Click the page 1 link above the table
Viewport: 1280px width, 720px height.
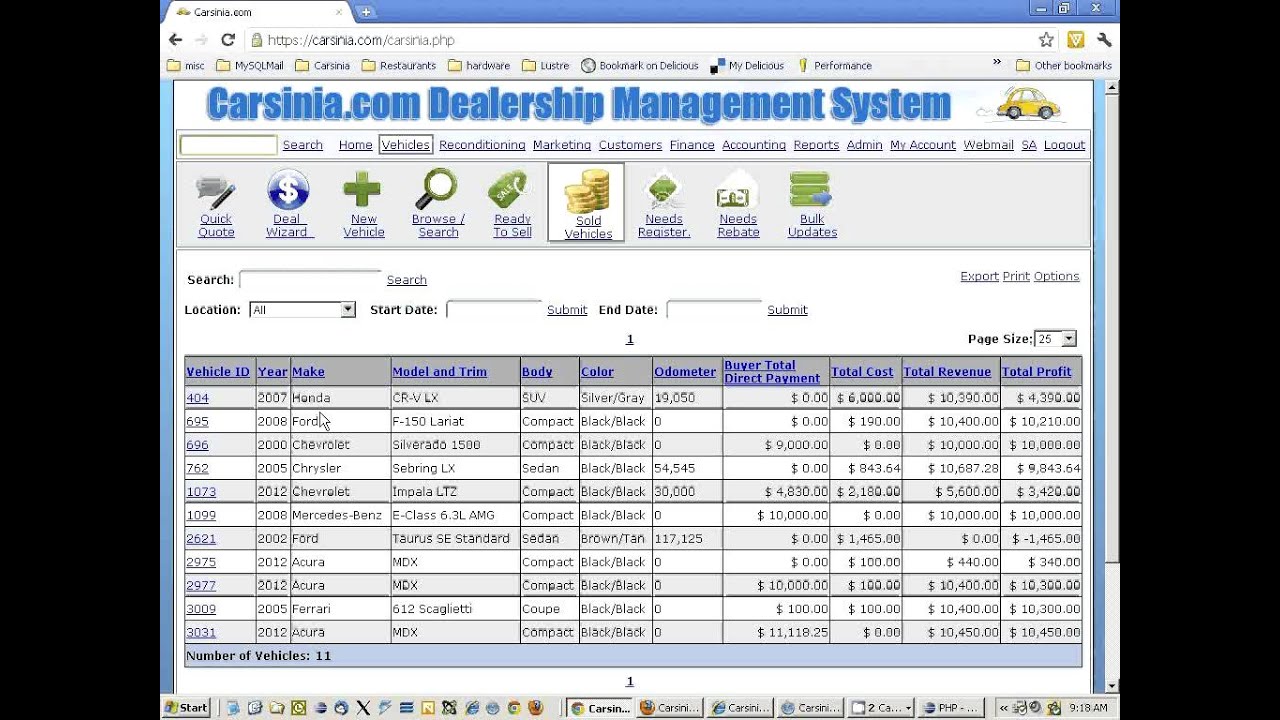pos(630,339)
